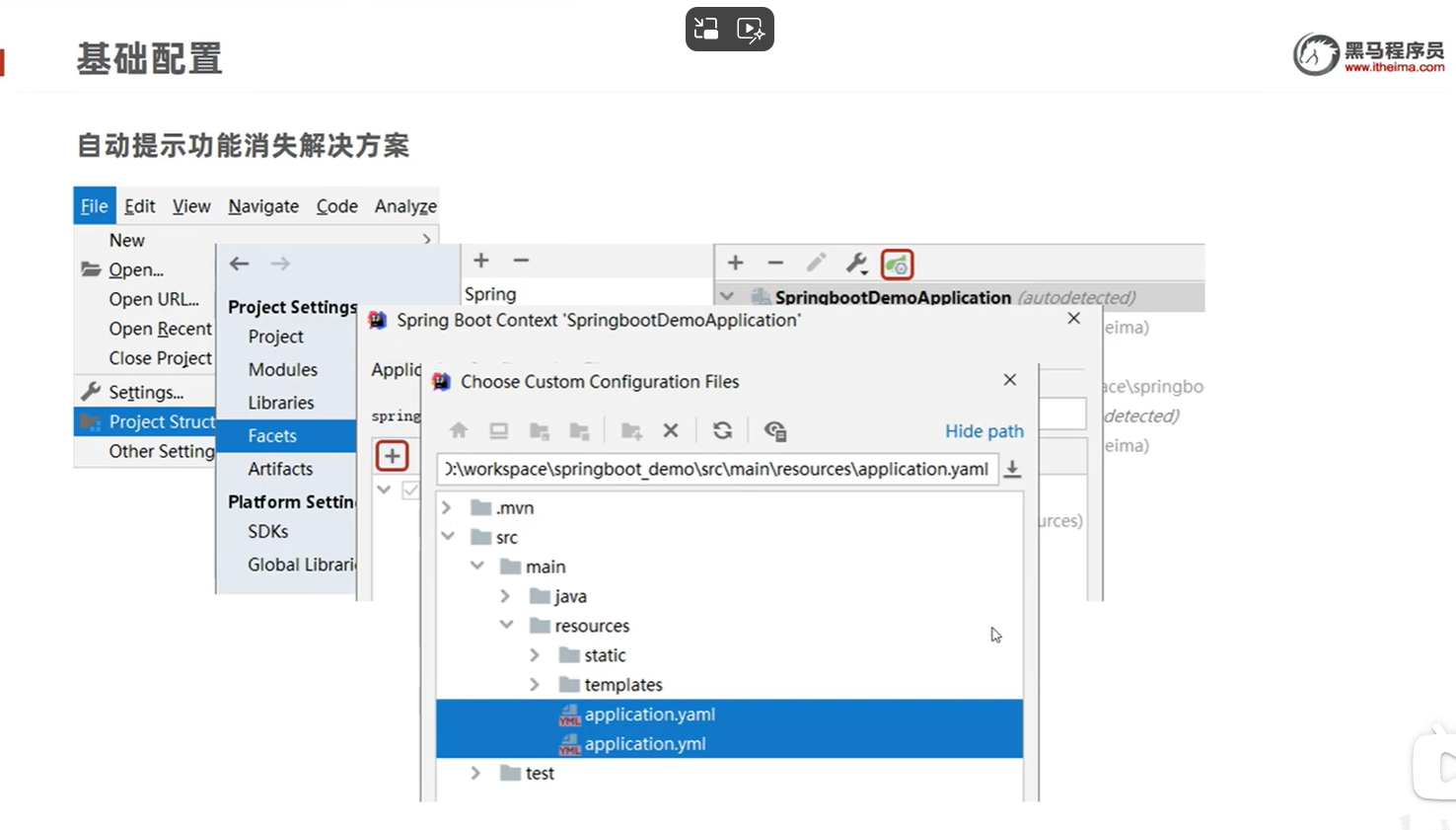Select Project under Project Settings
This screenshot has height=830, width=1456.
[275, 337]
